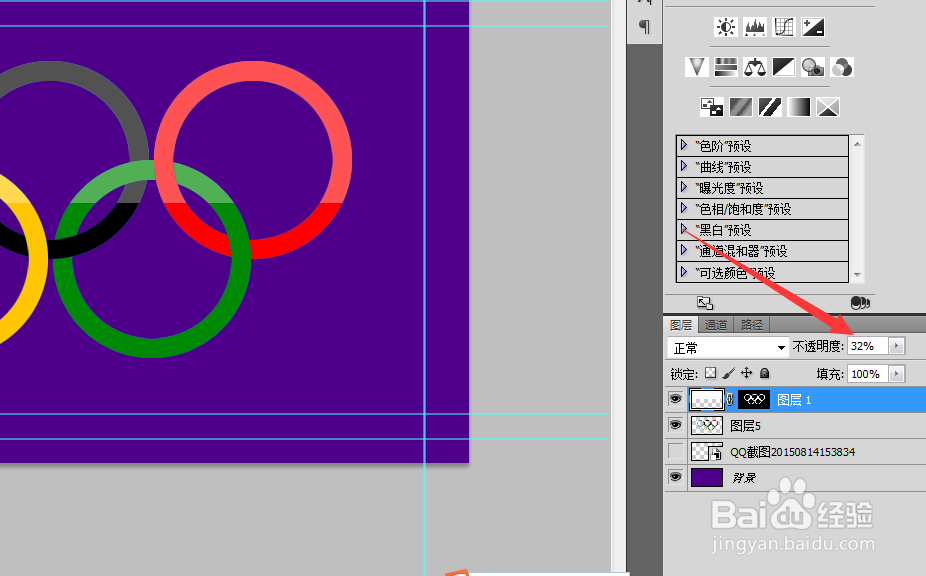Click the "黑白"预设 row text
This screenshot has width=926, height=576.
pos(723,230)
